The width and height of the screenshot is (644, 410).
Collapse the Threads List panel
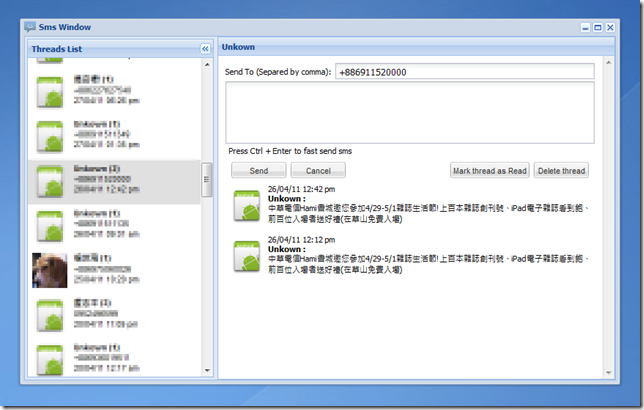pyautogui.click(x=205, y=49)
